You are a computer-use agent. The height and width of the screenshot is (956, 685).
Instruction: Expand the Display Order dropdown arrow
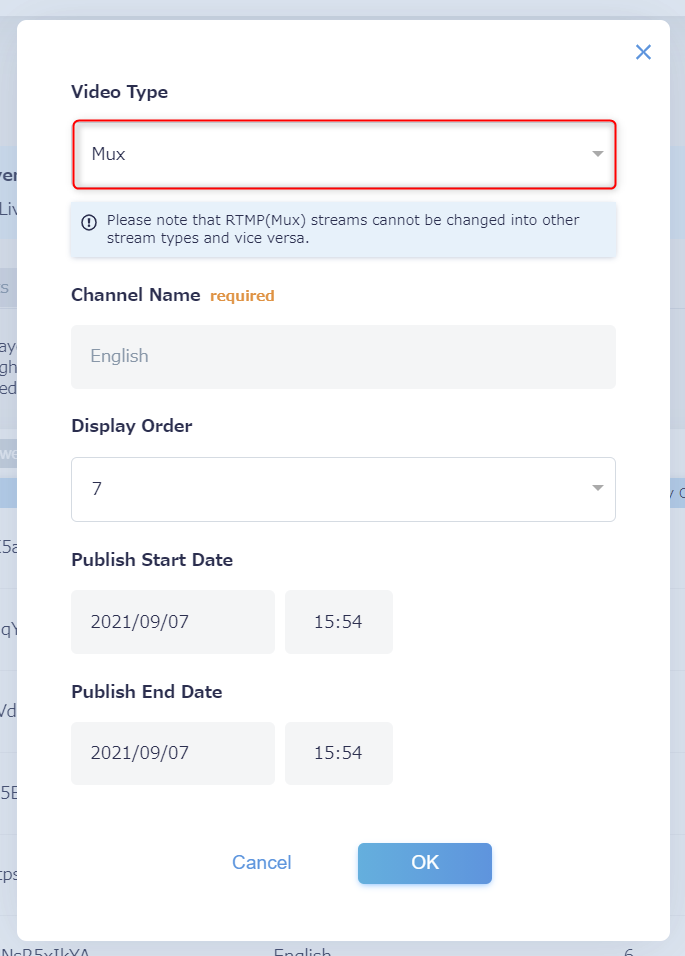tap(598, 488)
